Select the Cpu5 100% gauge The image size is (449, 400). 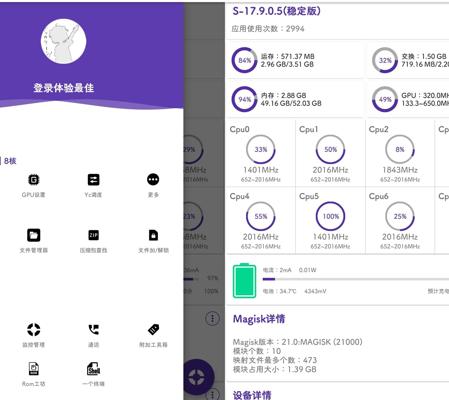(x=330, y=216)
